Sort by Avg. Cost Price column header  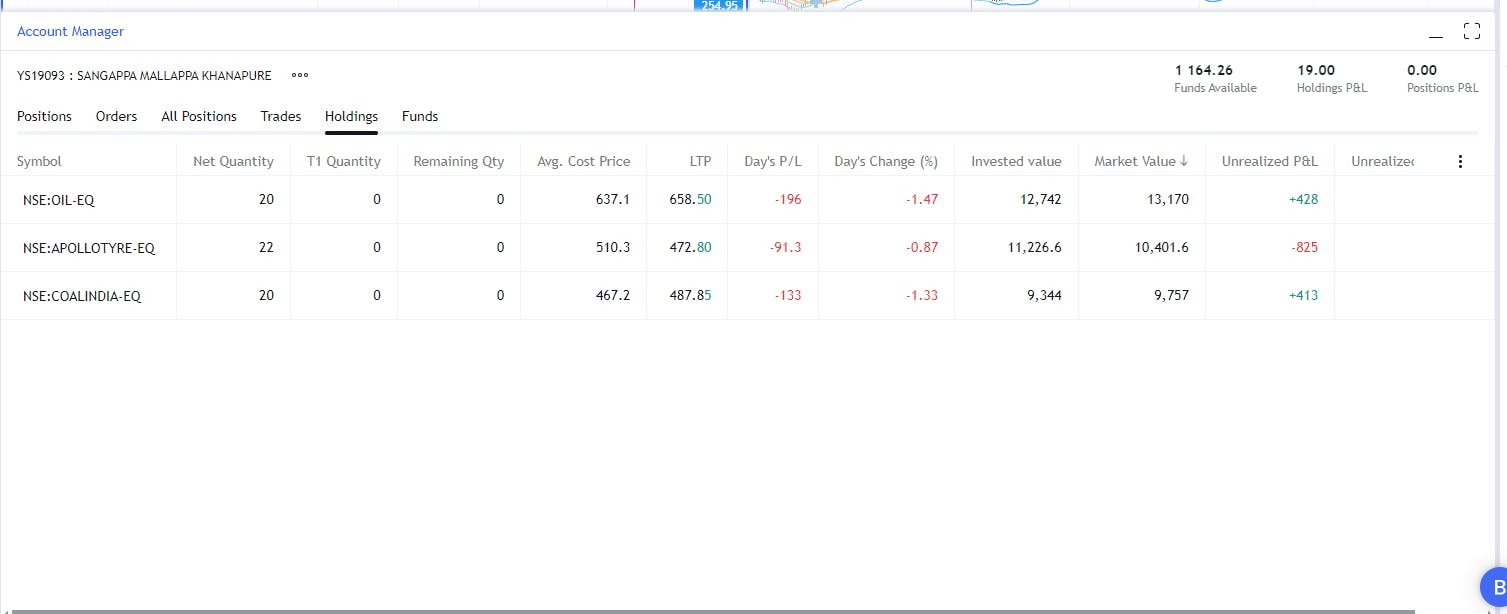pos(583,161)
